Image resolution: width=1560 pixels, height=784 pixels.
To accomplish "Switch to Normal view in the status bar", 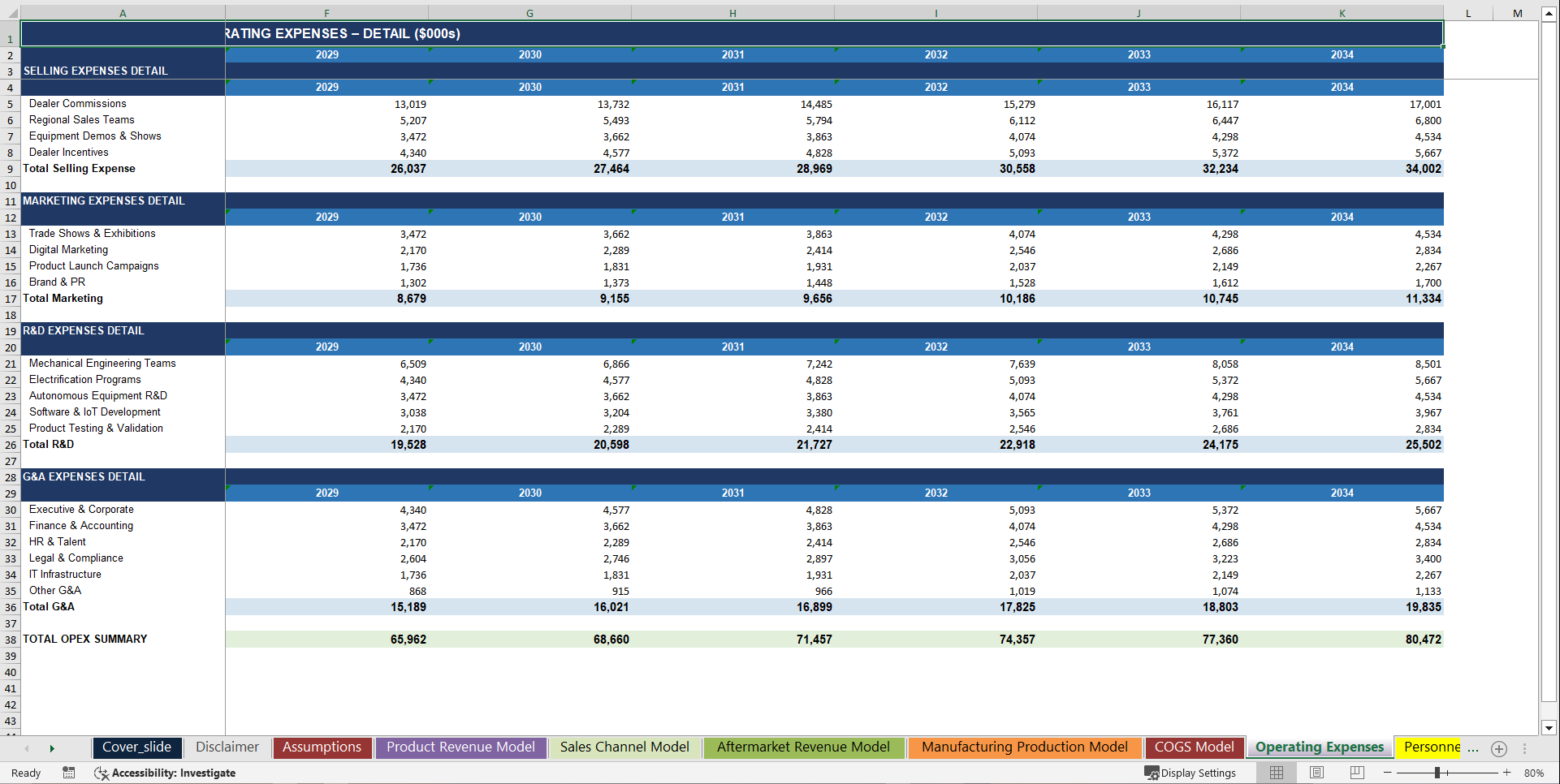I will (1275, 773).
